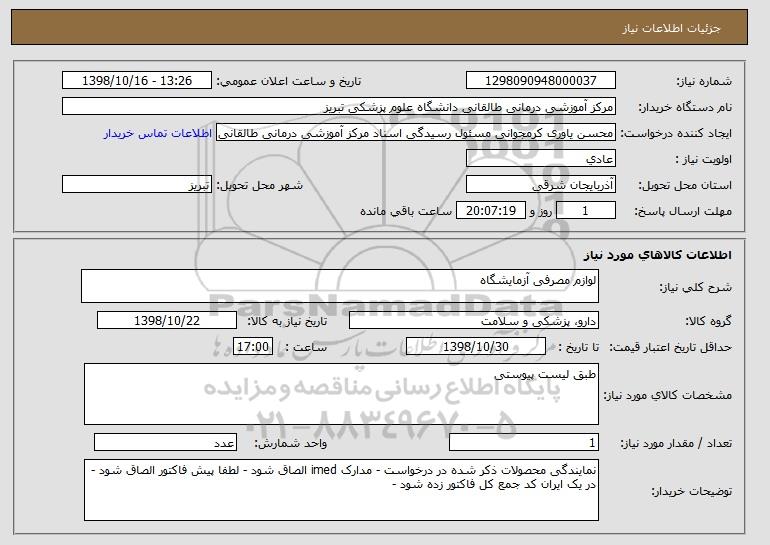Click the label مهلت ارسال پاسخ
This screenshot has height=545, width=770.
click(x=683, y=211)
